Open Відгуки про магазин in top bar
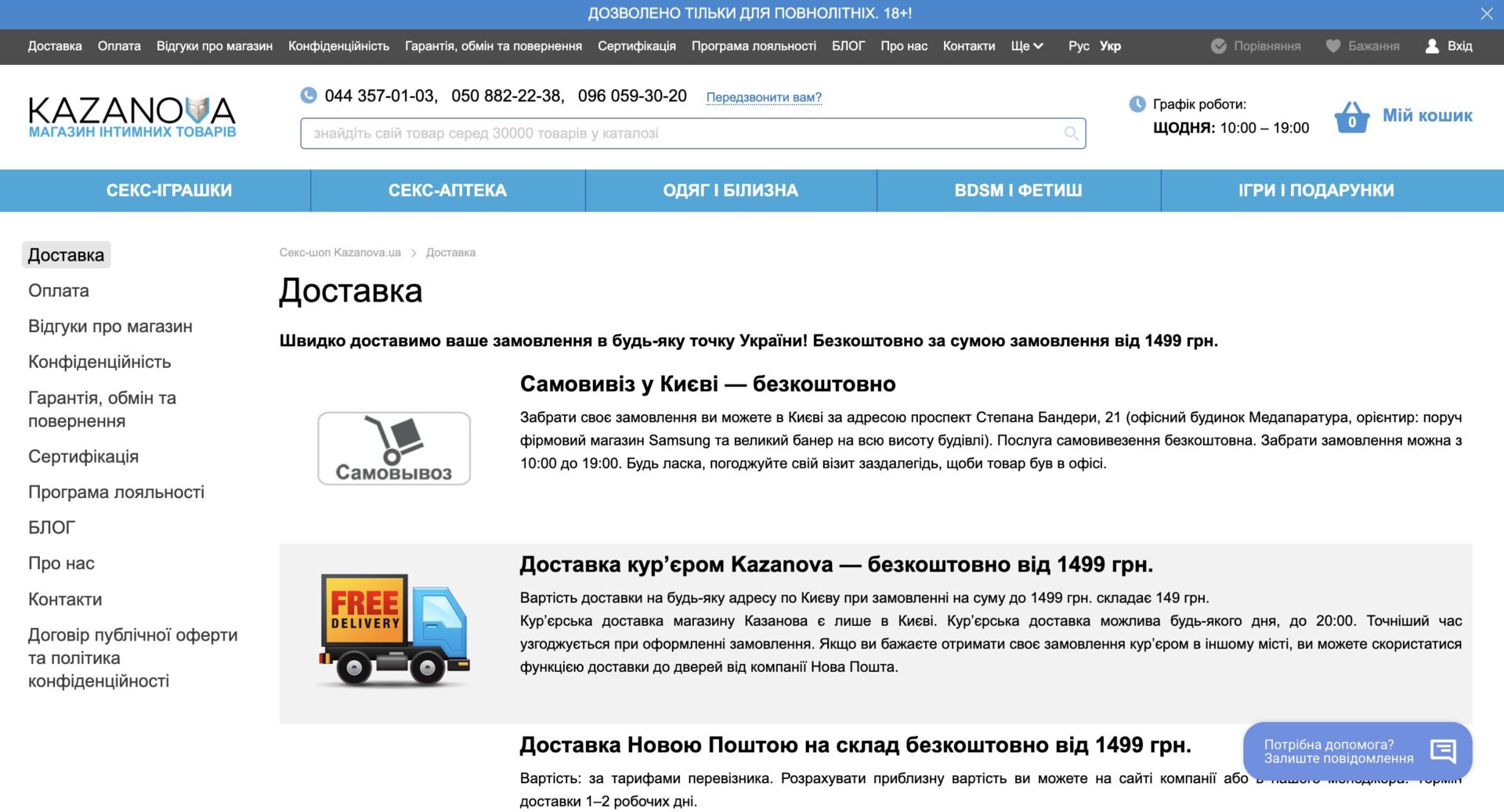The image size is (1504, 812). tap(215, 46)
